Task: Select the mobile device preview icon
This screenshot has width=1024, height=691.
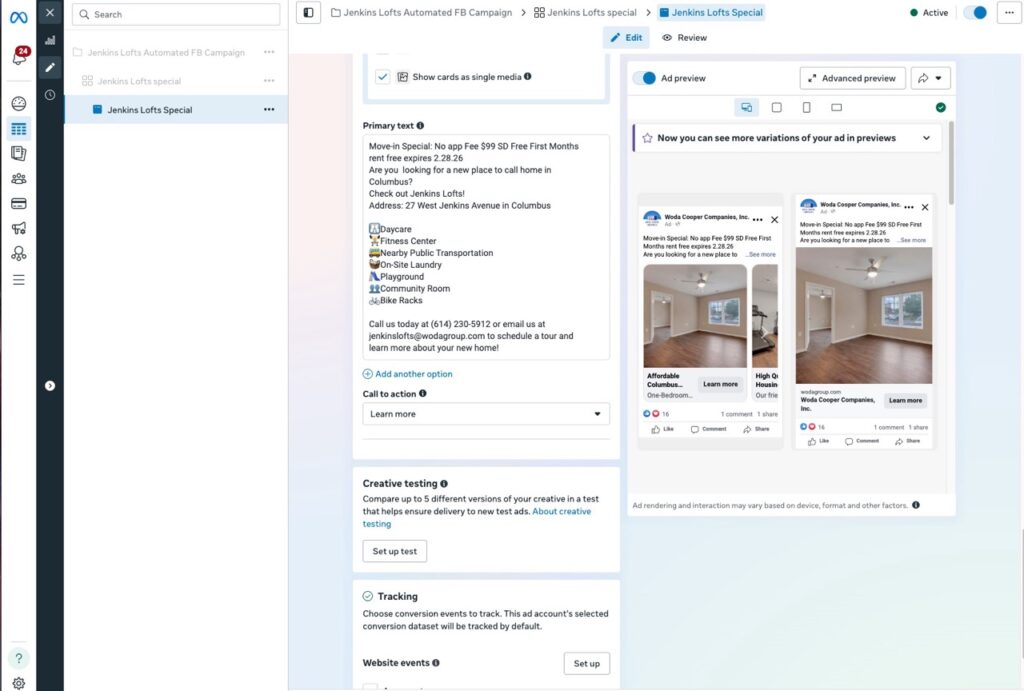Action: click(806, 107)
